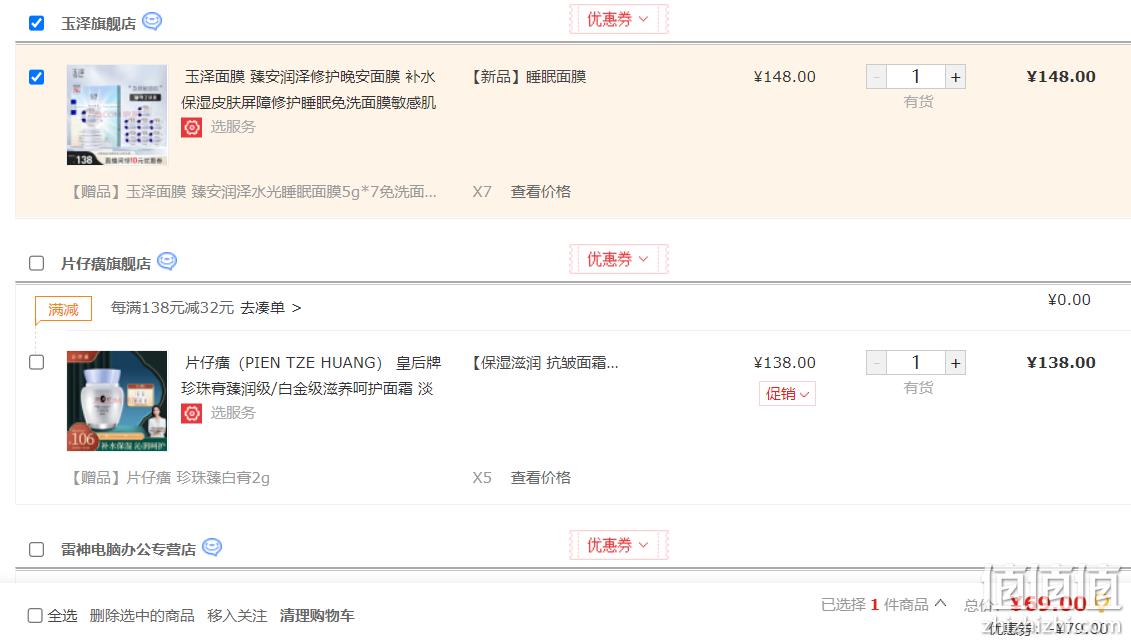Viewport: 1131px width, 643px height.
Task: Click 清理购物车 button
Action: [x=317, y=616]
